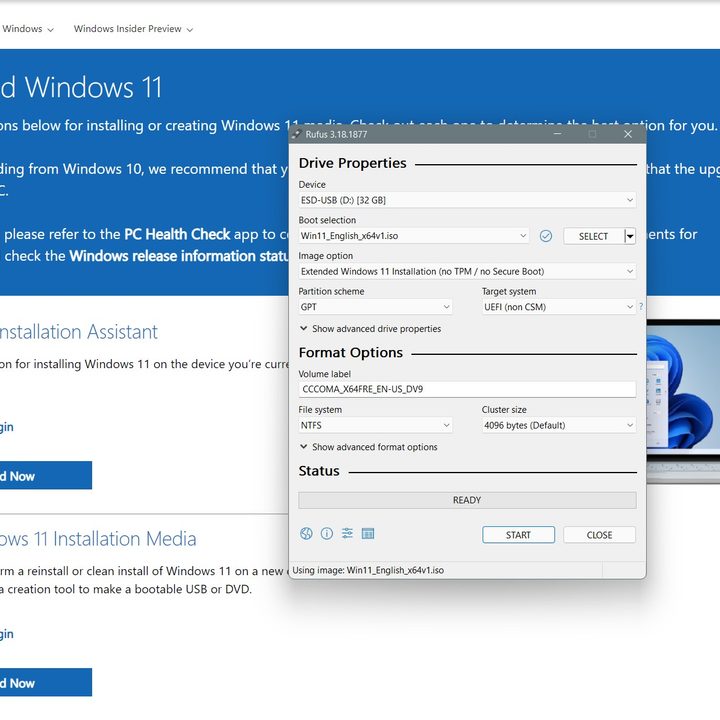720x720 pixels.
Task: Click the Rufus title bar app icon
Action: coord(297,135)
